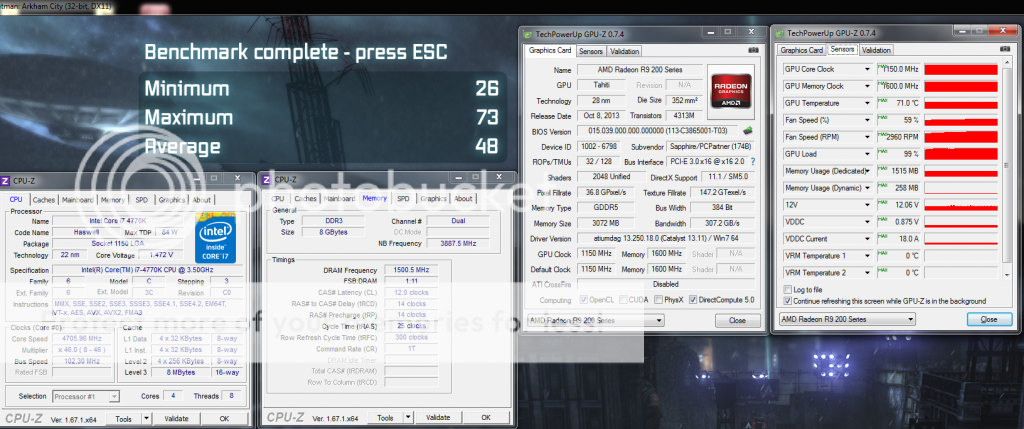The image size is (1024, 429).
Task: Switch to Validation tab in GPU-Z Graphics Card window
Action: click(x=625, y=50)
